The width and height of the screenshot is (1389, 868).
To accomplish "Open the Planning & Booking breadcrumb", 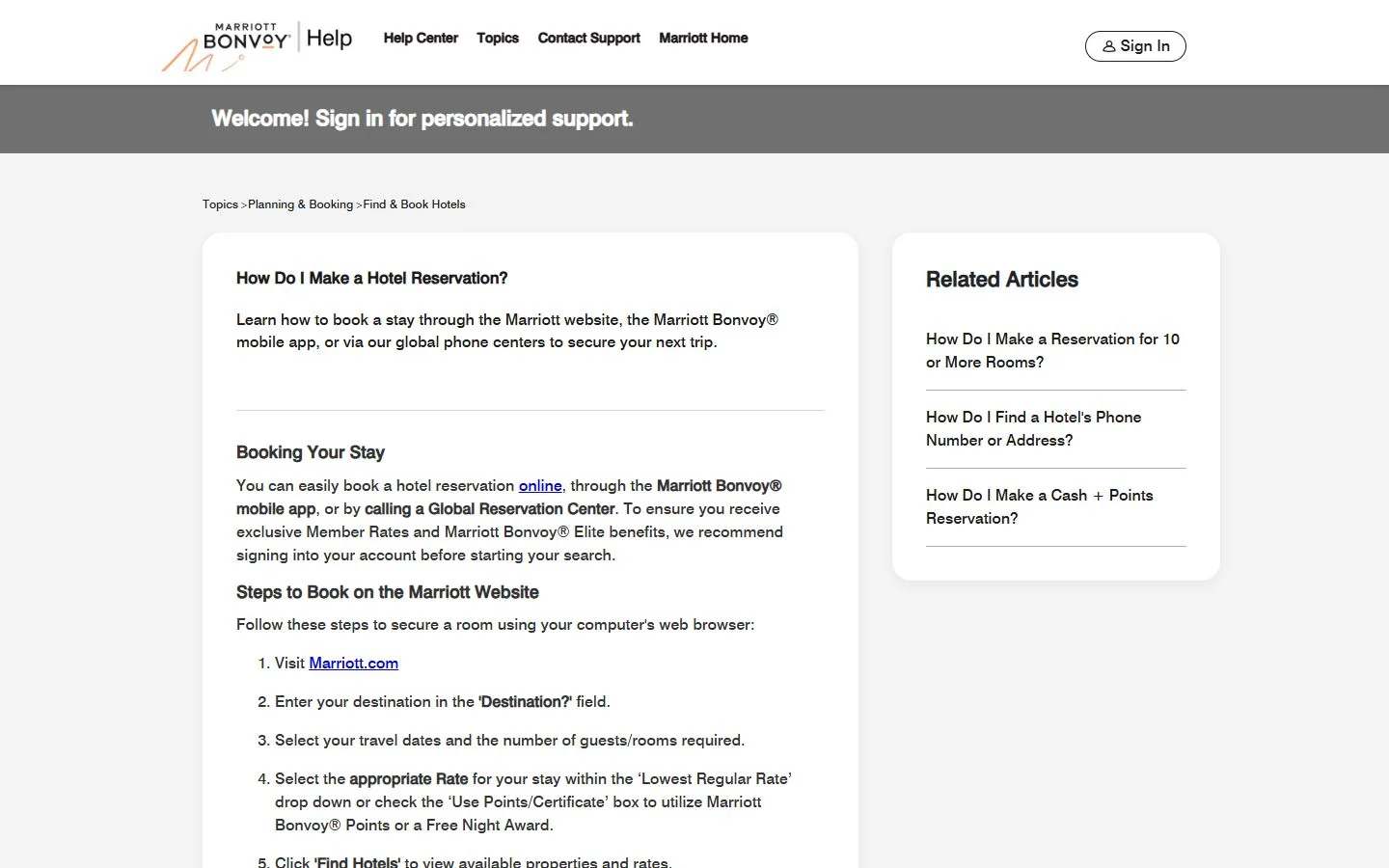I will coord(300,204).
